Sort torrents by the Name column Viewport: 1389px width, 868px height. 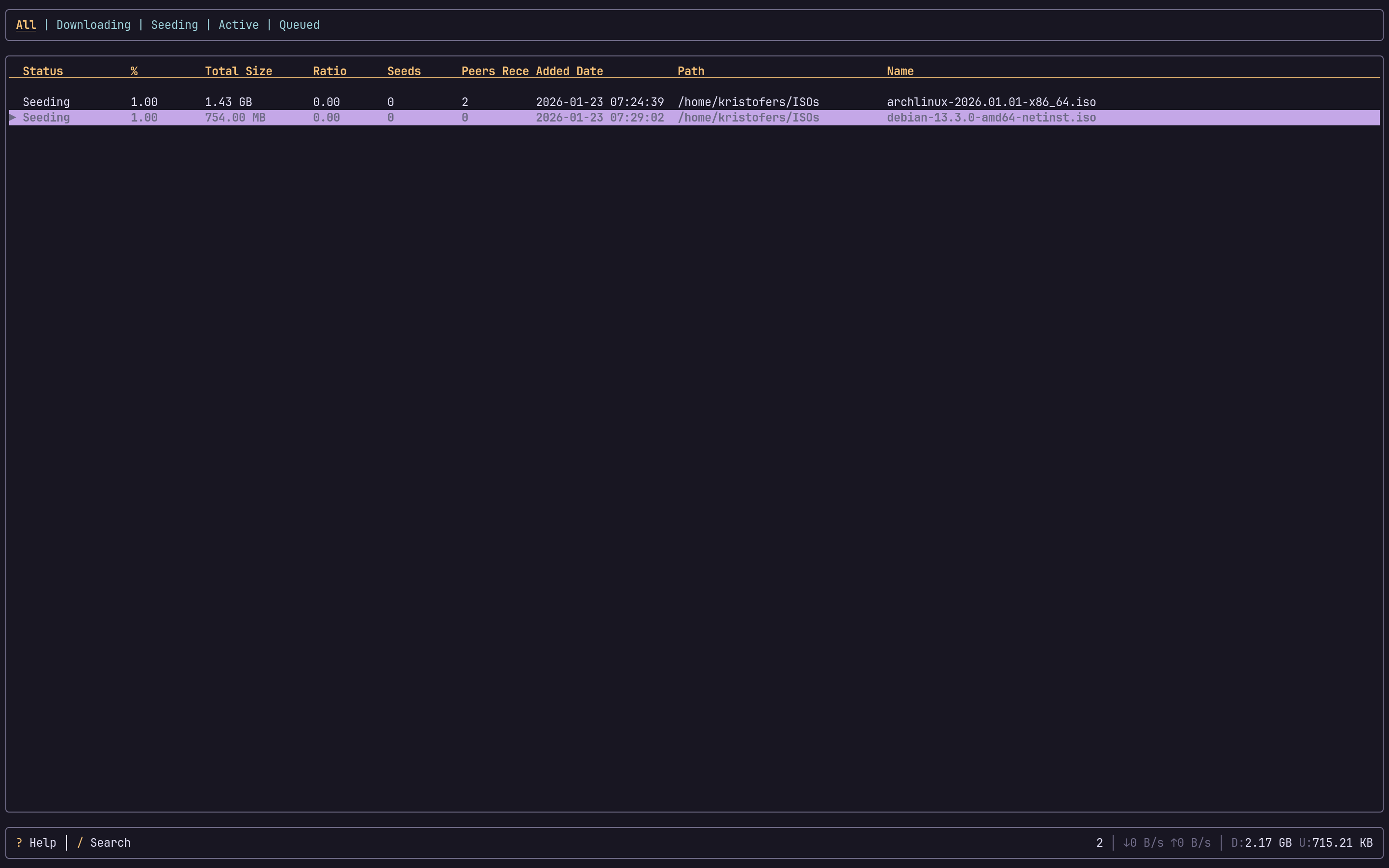click(x=899, y=70)
